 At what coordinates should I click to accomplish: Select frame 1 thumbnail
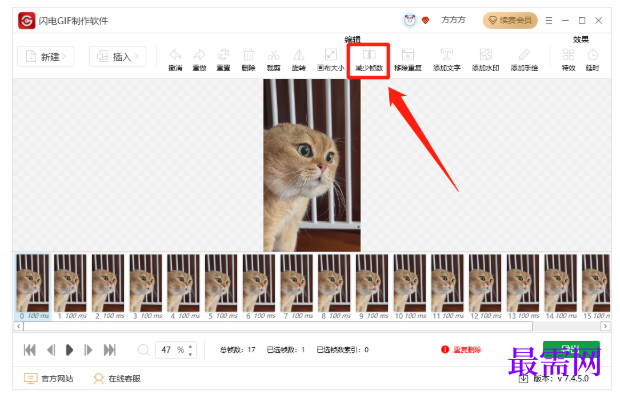tap(70, 283)
